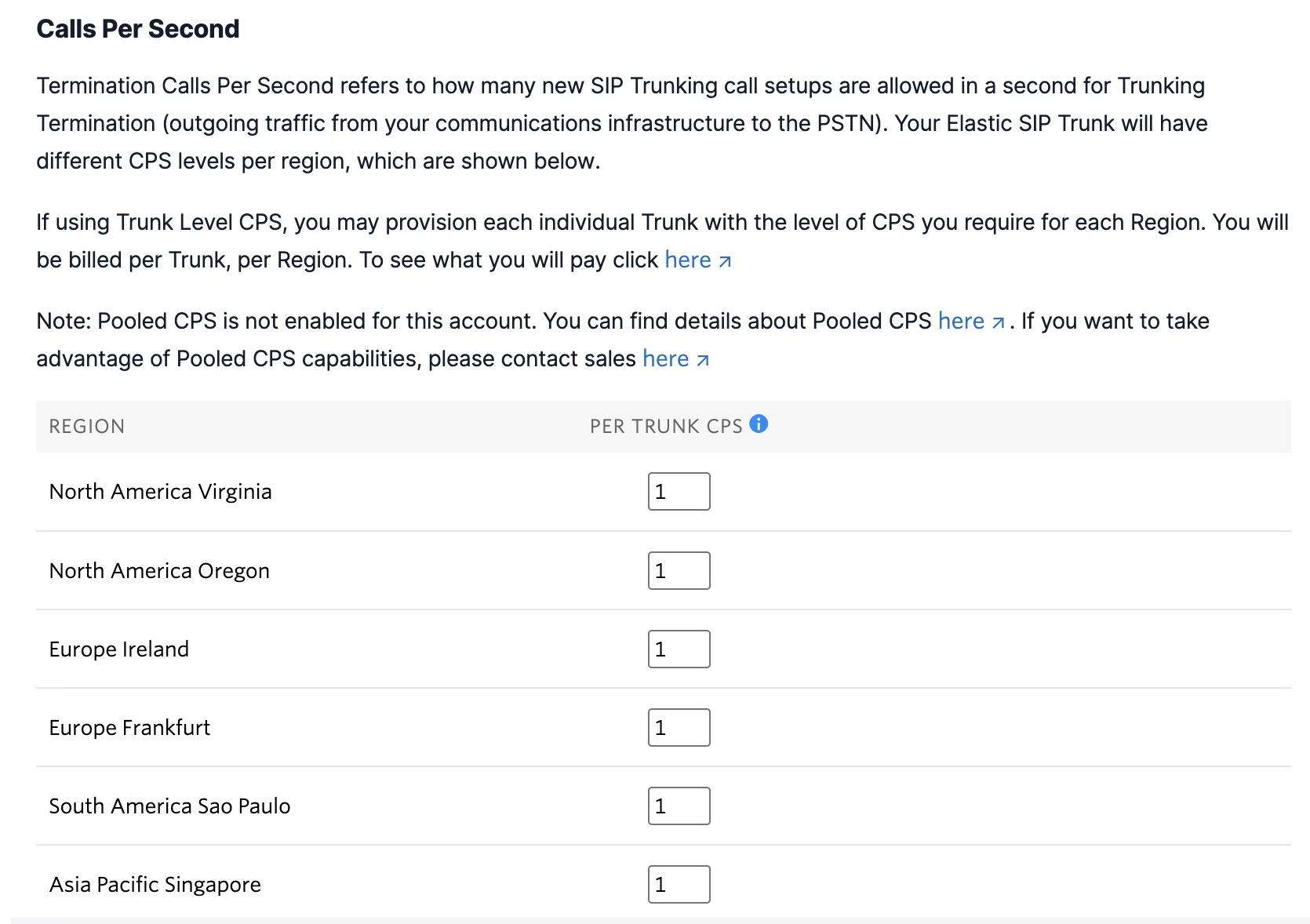Click the Asia Pacific Singapore region label

155,884
